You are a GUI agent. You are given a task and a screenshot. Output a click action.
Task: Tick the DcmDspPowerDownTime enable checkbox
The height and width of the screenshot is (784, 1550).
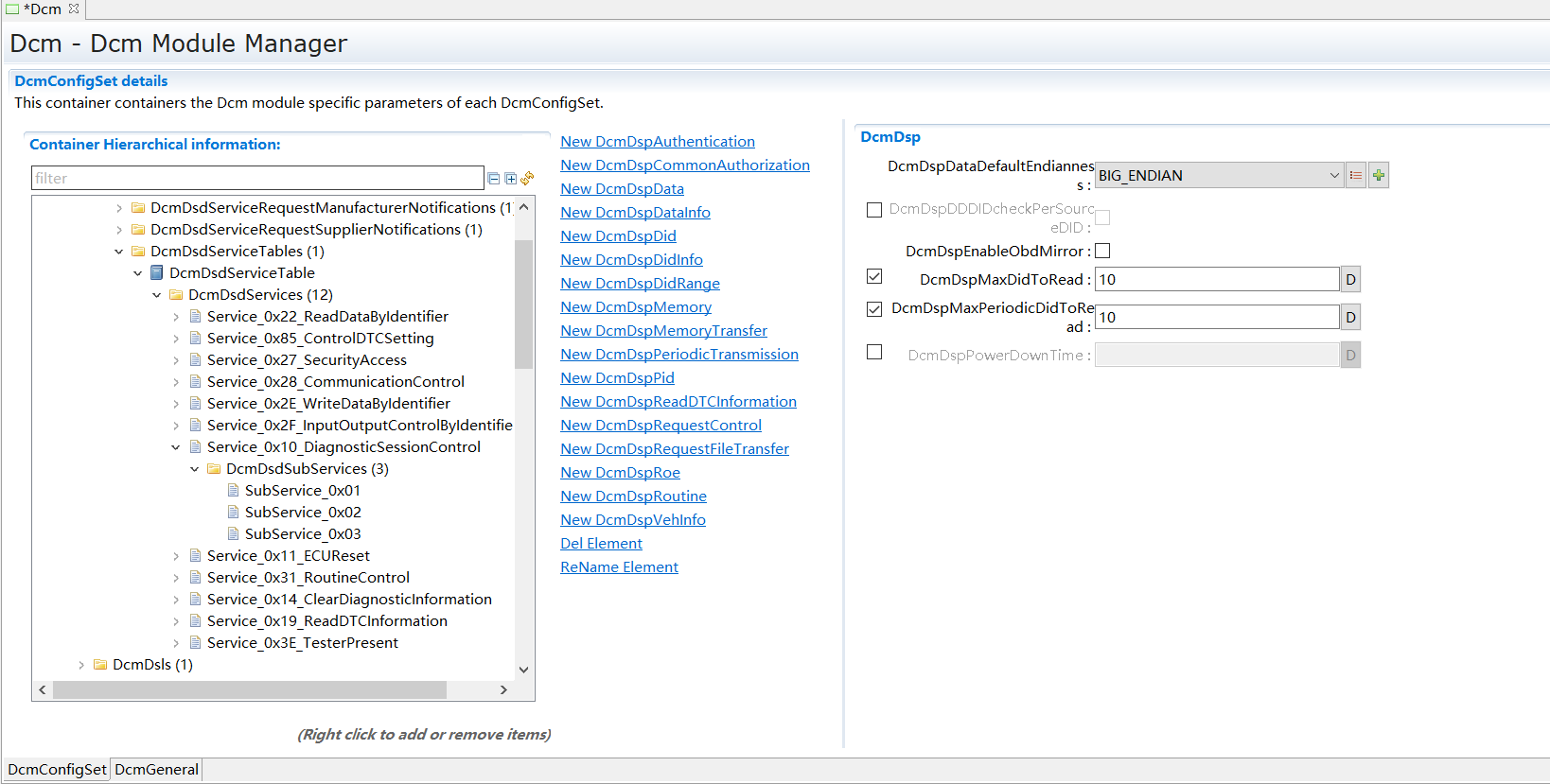pyautogui.click(x=874, y=352)
